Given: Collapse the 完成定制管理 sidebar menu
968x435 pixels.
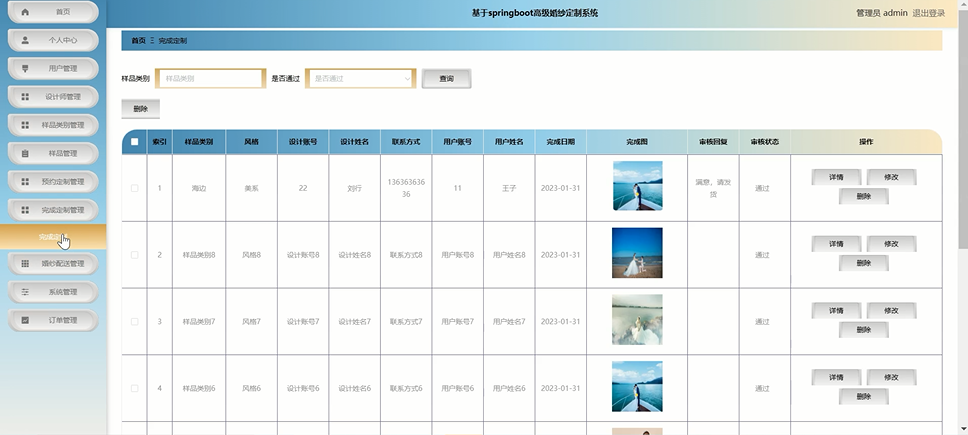Looking at the screenshot, I should click(53, 210).
